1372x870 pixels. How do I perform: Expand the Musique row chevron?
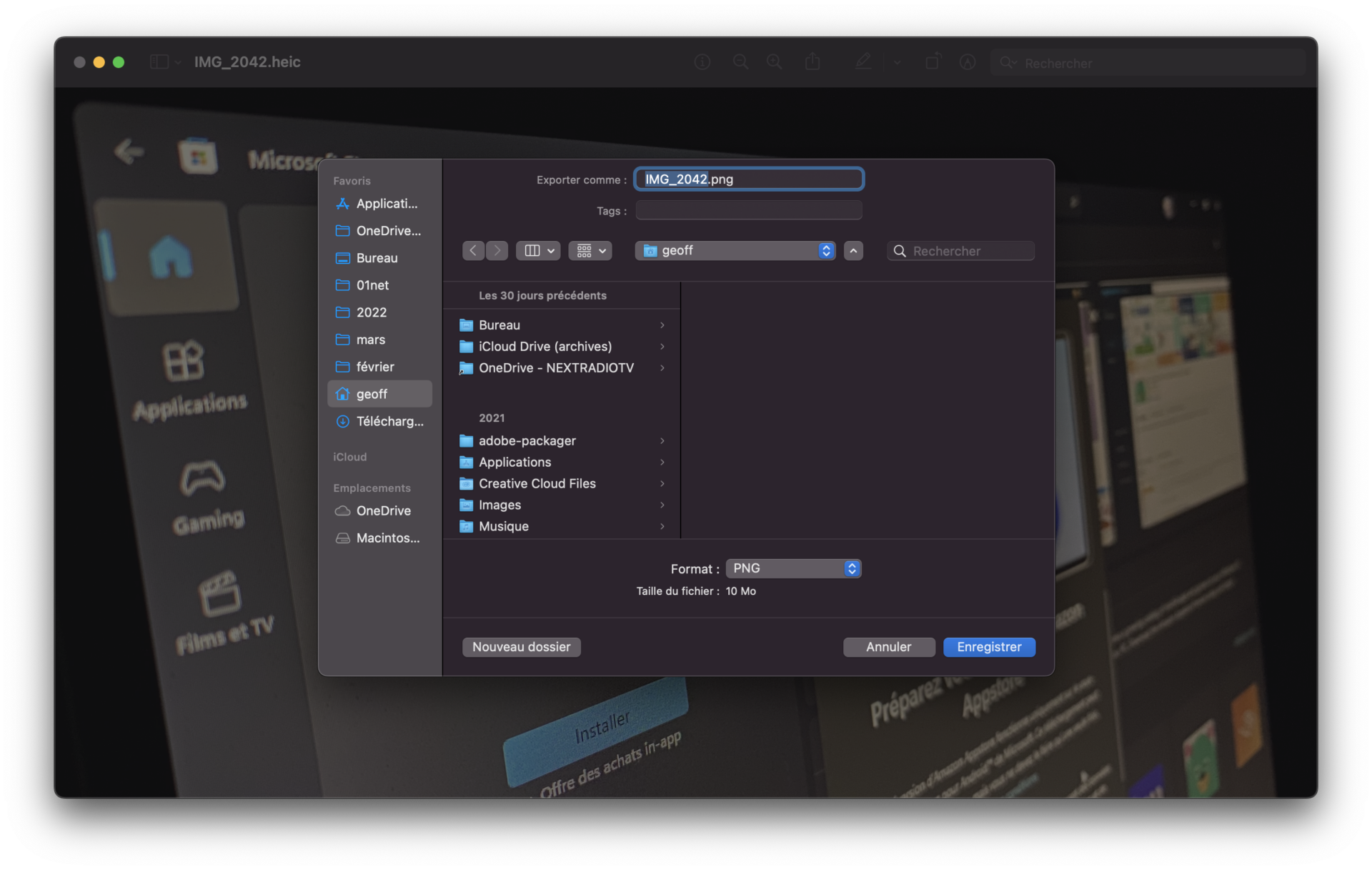[x=662, y=527]
